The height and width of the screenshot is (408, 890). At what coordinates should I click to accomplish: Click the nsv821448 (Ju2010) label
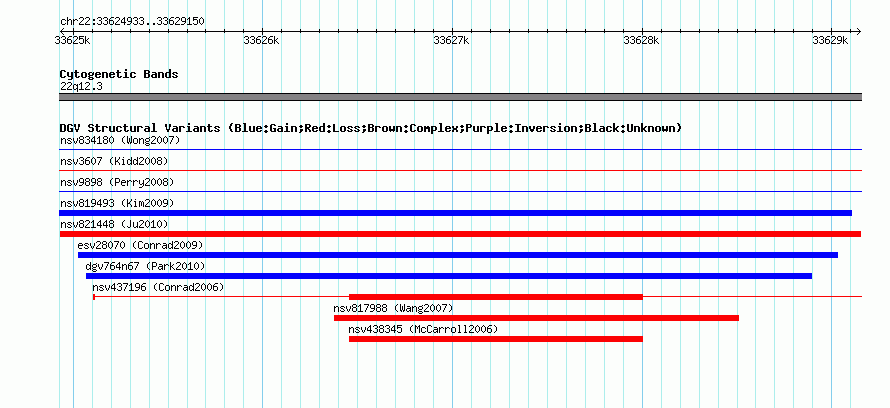click(x=114, y=225)
